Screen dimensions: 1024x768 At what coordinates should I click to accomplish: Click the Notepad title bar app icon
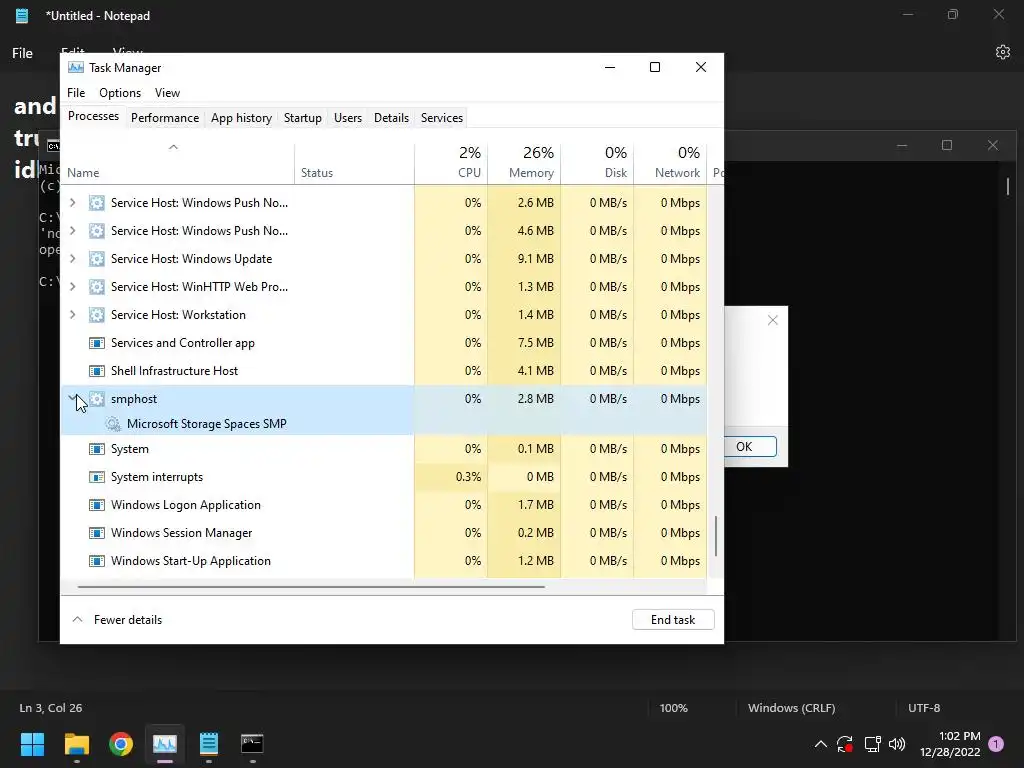click(x=22, y=16)
